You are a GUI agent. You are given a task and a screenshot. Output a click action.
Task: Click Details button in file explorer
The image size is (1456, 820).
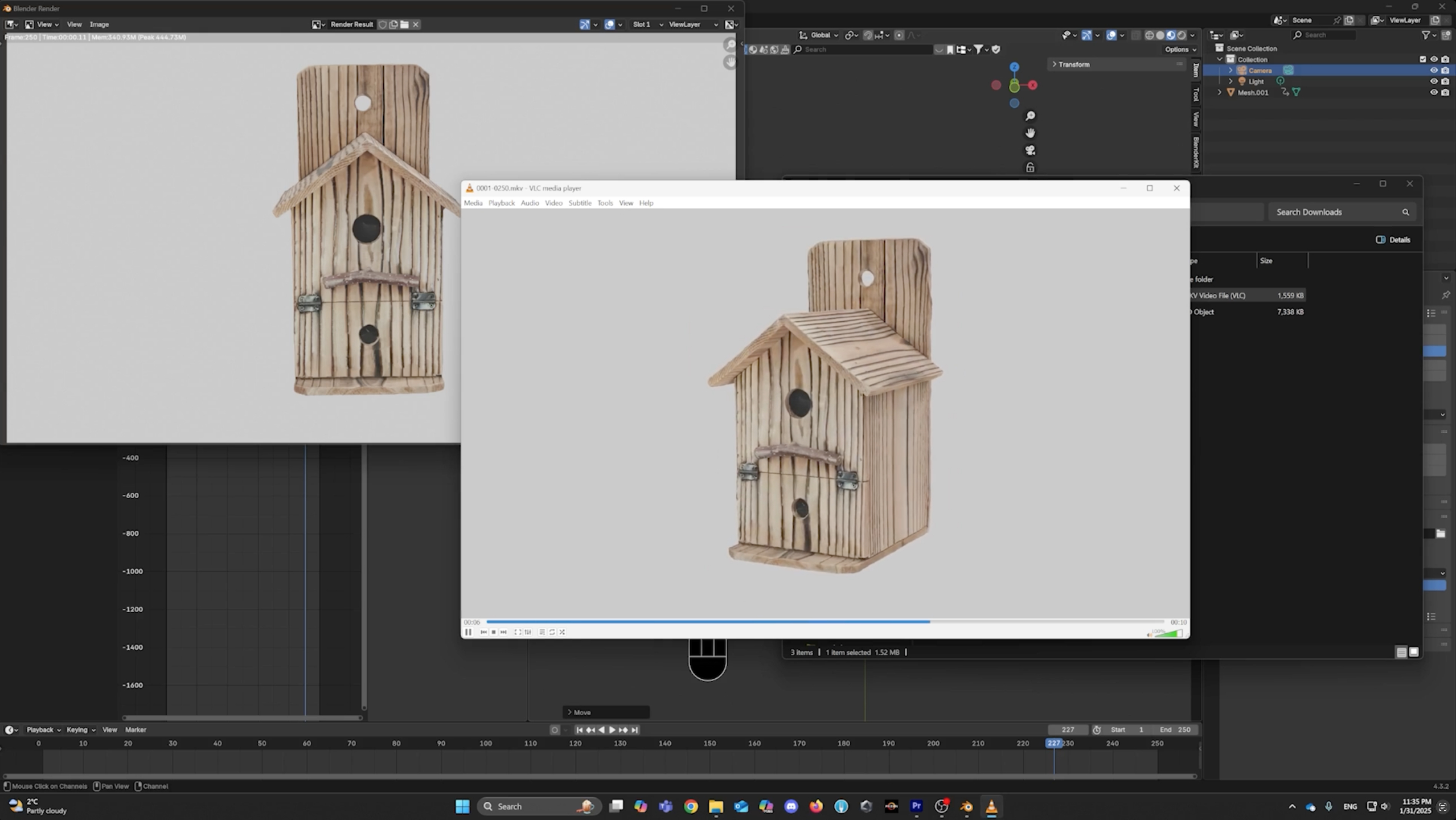pos(1393,240)
